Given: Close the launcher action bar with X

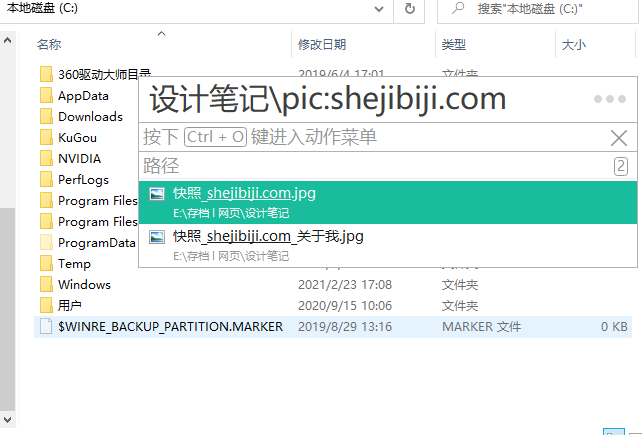Looking at the screenshot, I should (x=618, y=138).
